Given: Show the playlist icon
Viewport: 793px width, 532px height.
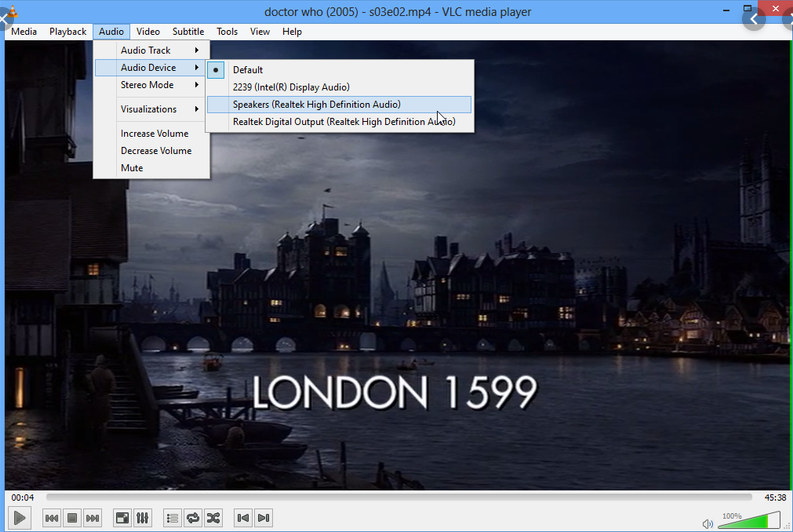Looking at the screenshot, I should (x=172, y=518).
